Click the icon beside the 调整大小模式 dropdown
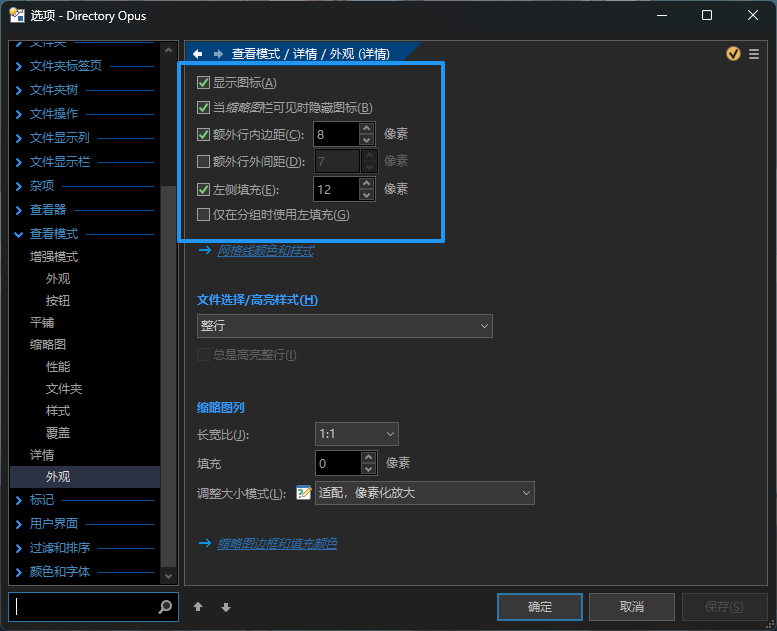The height and width of the screenshot is (631, 777). (304, 493)
